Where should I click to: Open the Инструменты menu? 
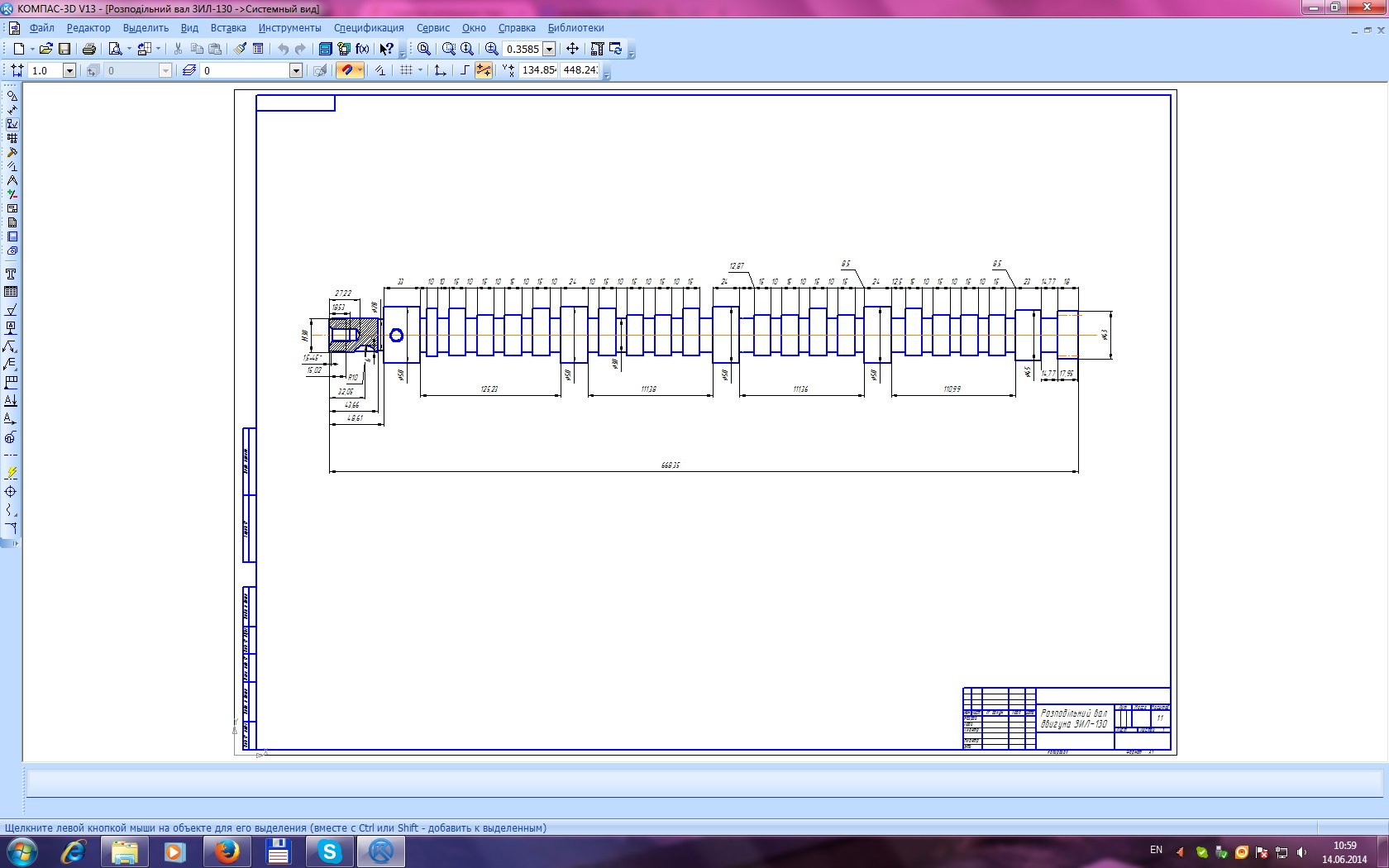coord(289,28)
